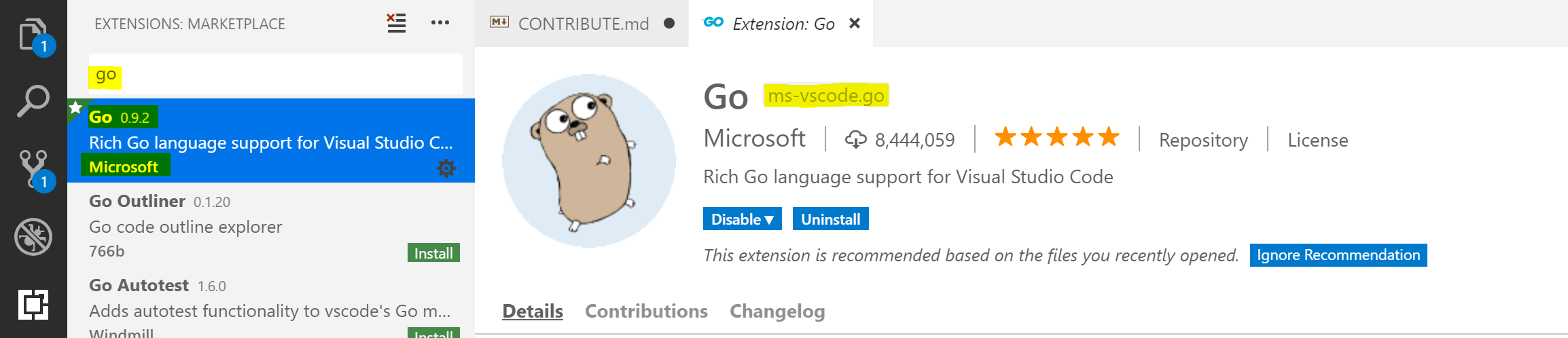The height and width of the screenshot is (338, 1568).
Task: Expand the Disable dropdown button
Action: (742, 219)
